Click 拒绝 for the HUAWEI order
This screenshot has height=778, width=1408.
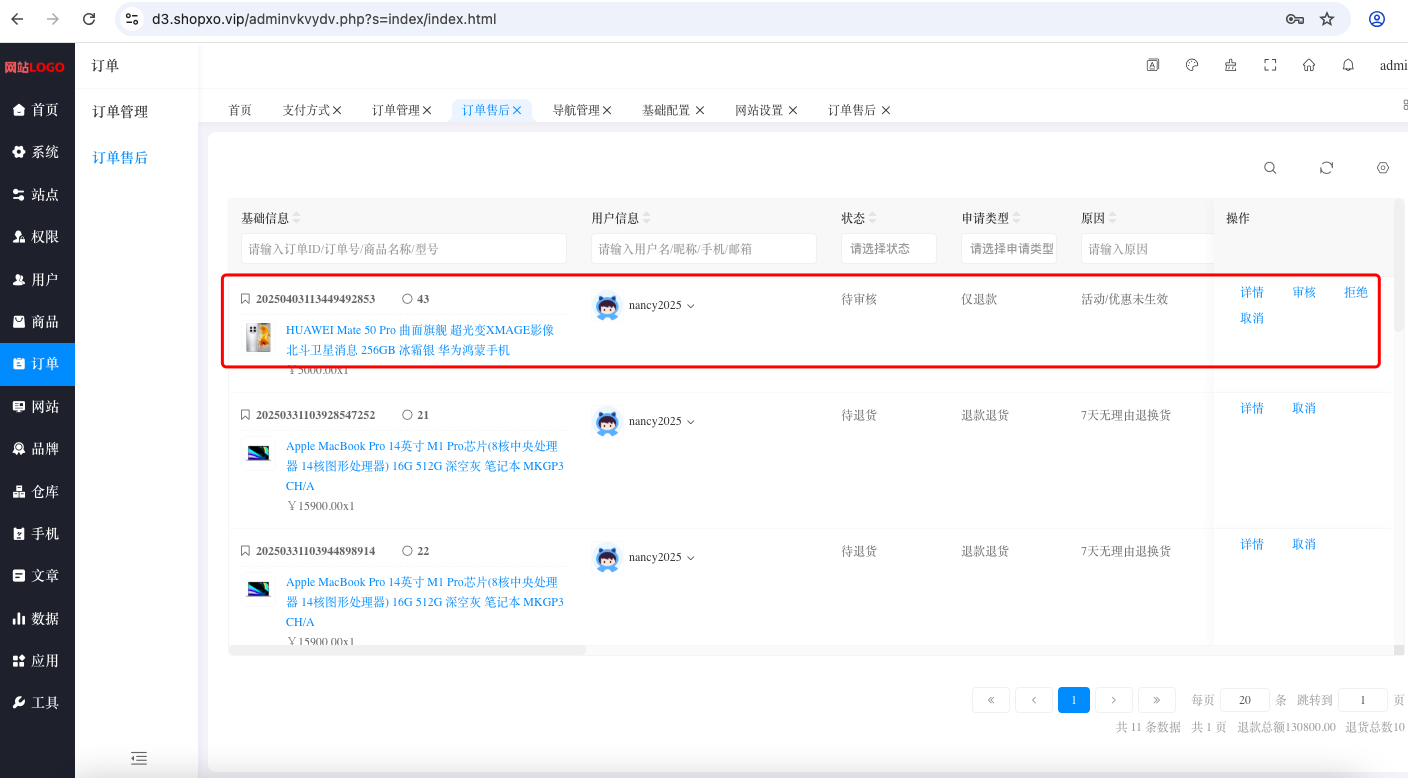[1356, 293]
